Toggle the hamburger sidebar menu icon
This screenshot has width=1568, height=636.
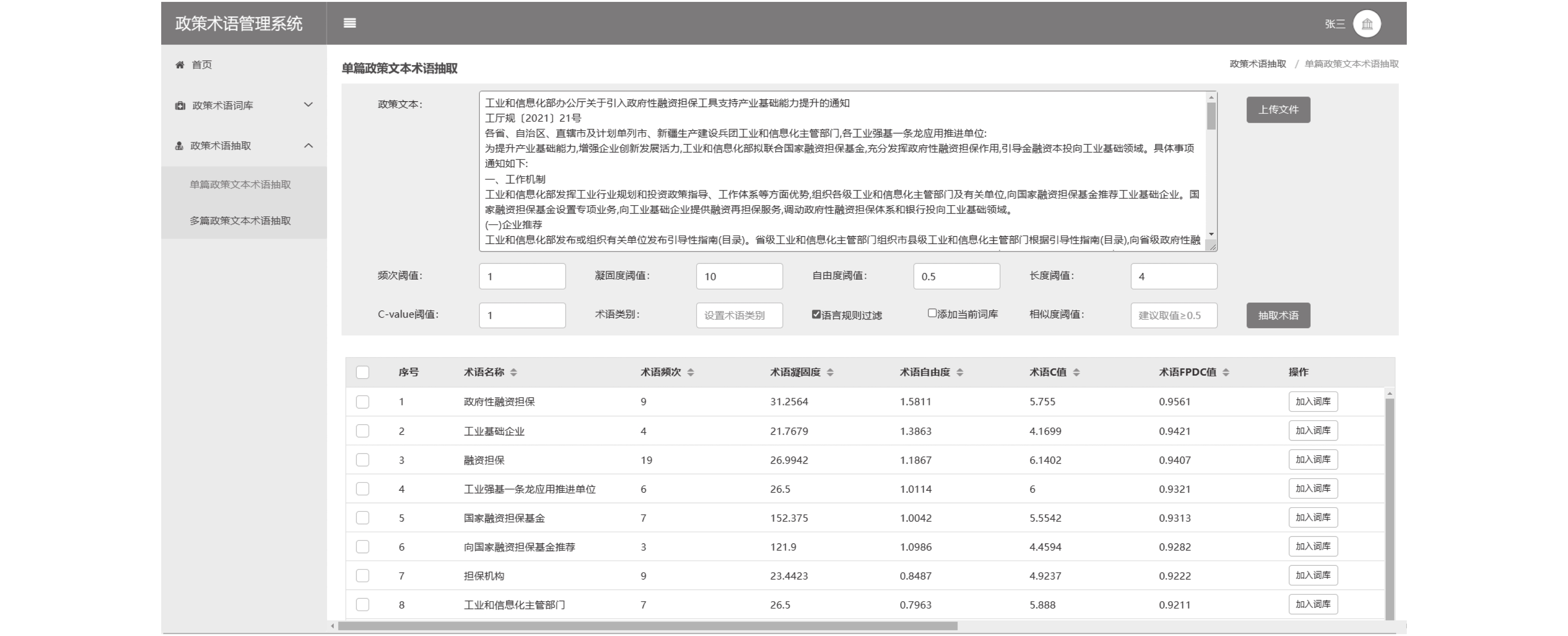[350, 23]
